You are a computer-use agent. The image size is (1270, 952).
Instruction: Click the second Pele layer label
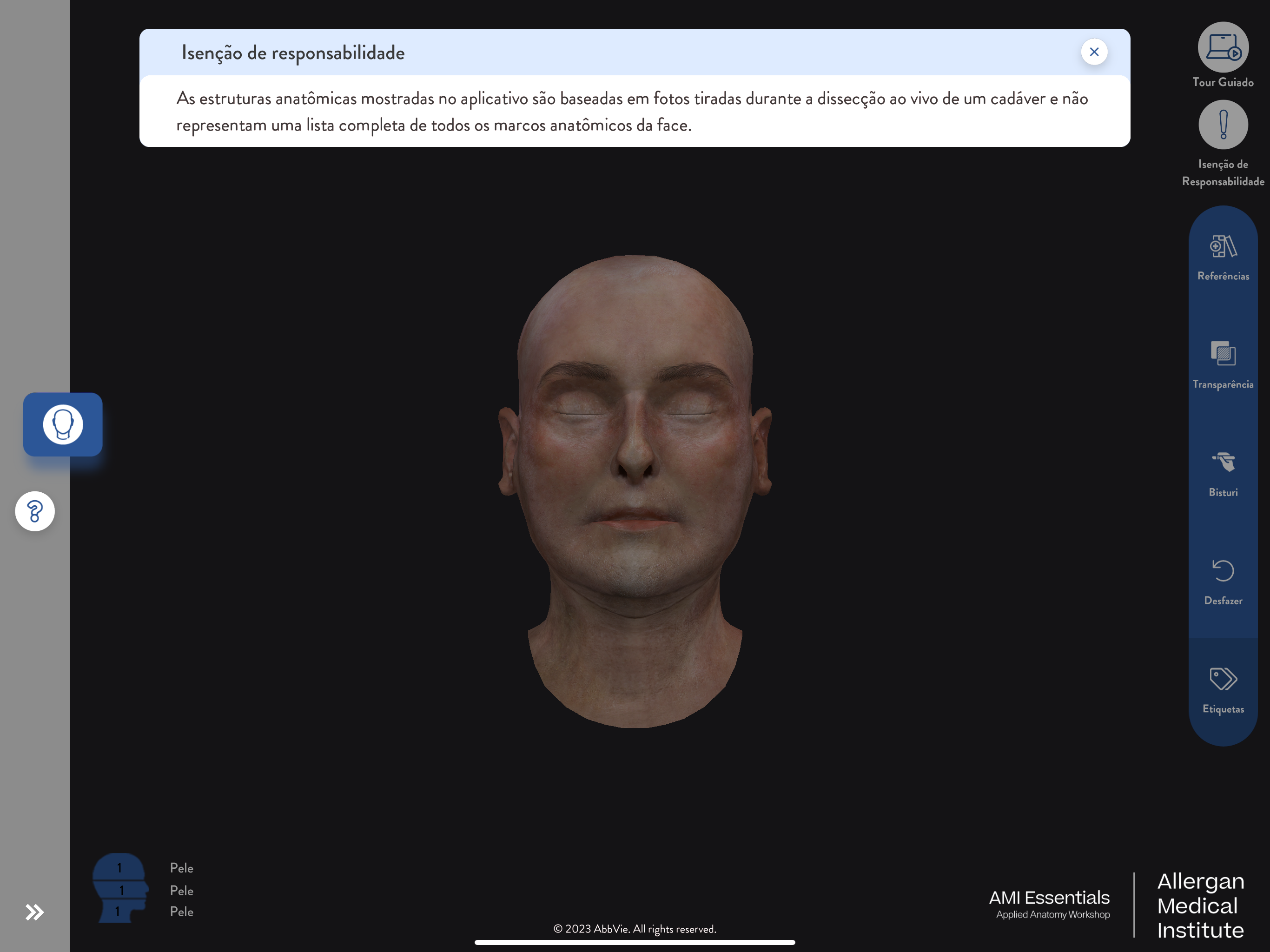click(x=181, y=891)
